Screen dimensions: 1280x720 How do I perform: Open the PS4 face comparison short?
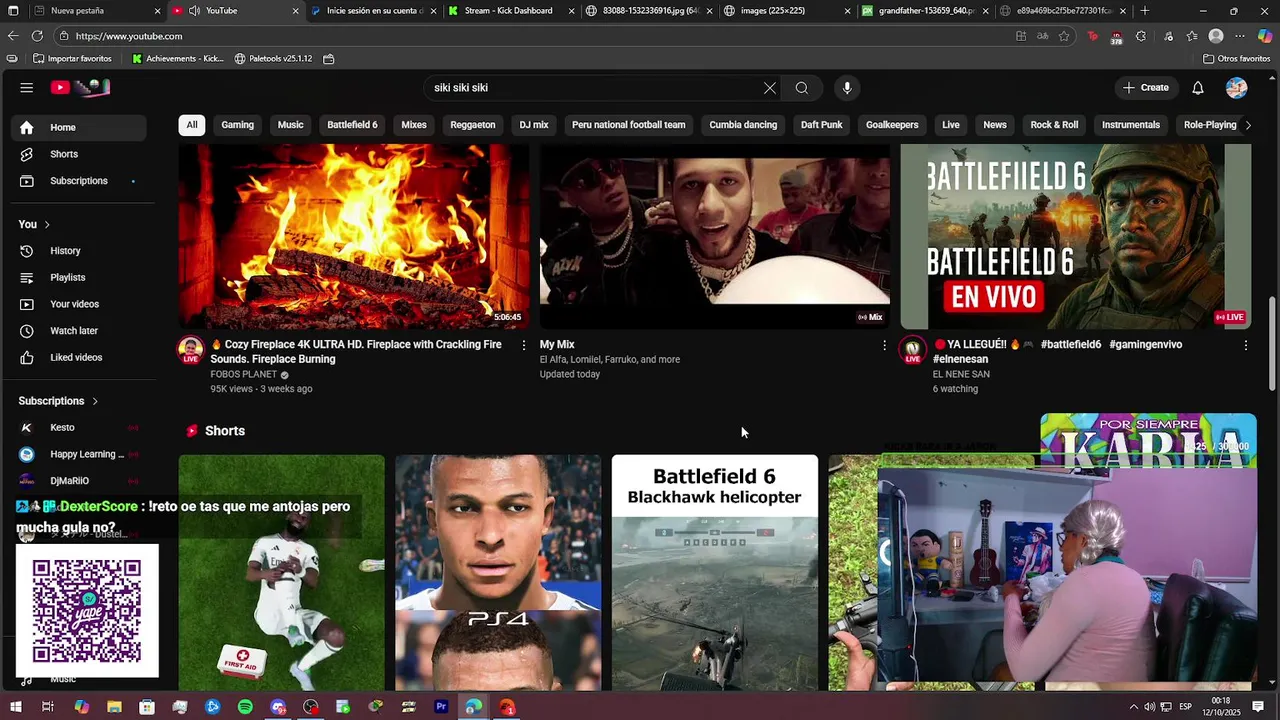pyautogui.click(x=498, y=573)
